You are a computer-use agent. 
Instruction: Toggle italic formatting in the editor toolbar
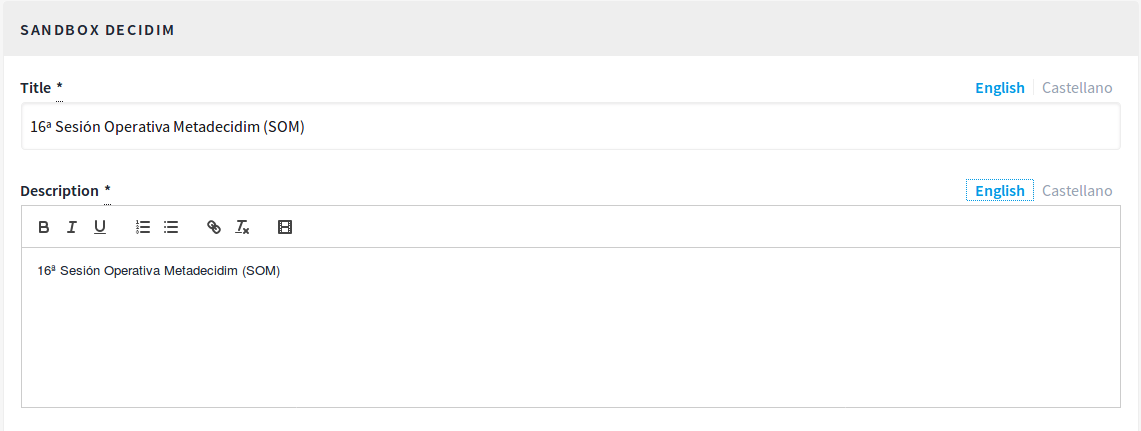[72, 227]
